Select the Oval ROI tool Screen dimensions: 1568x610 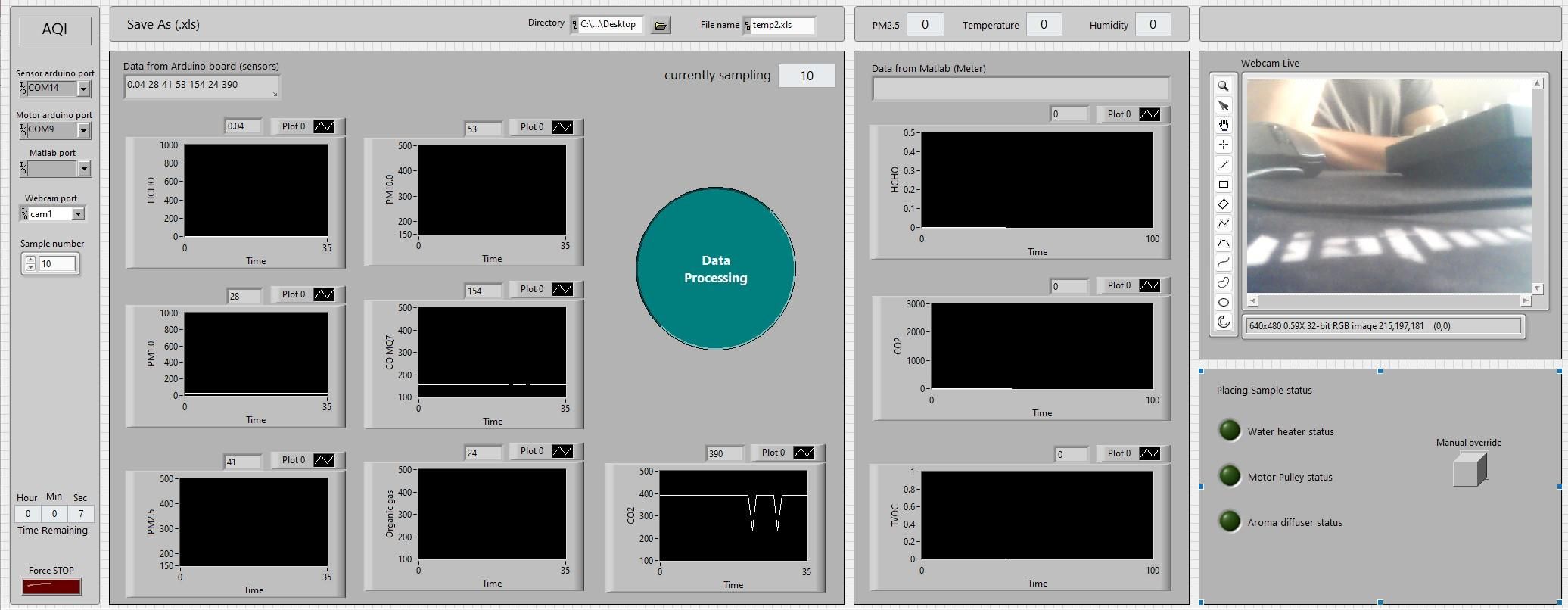pos(1223,302)
